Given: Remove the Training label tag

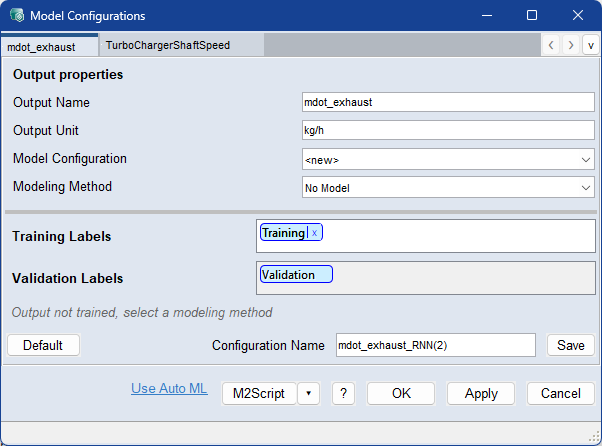Looking at the screenshot, I should (314, 233).
